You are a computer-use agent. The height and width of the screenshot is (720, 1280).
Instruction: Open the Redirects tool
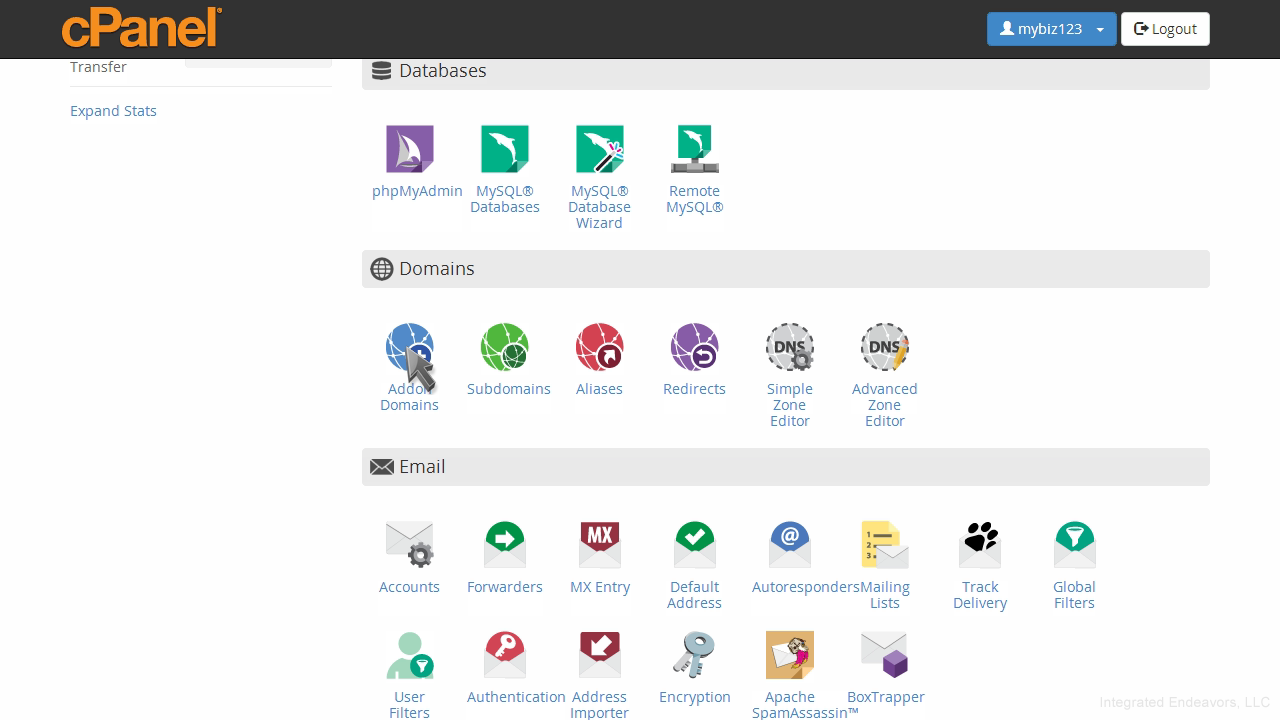tap(694, 348)
